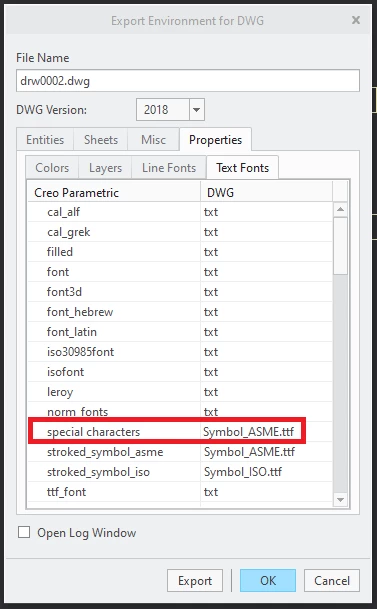Viewport: 377px width, 609px height.
Task: Select the cal_alf font row
Action: [180, 212]
